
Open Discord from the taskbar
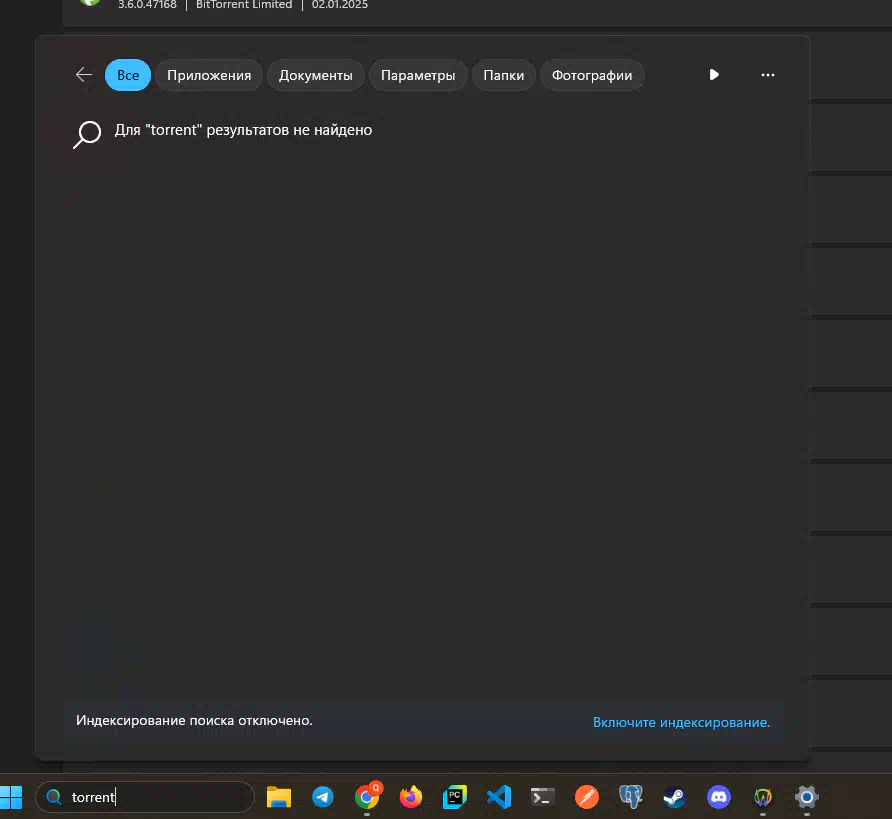tap(719, 797)
